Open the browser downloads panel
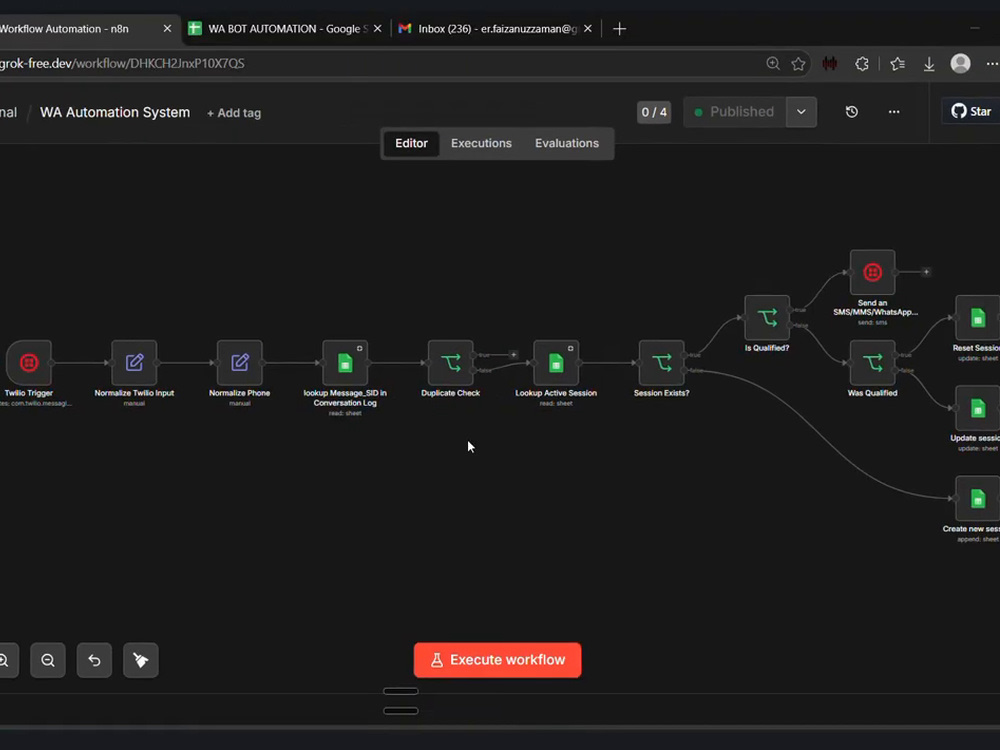 (x=929, y=63)
